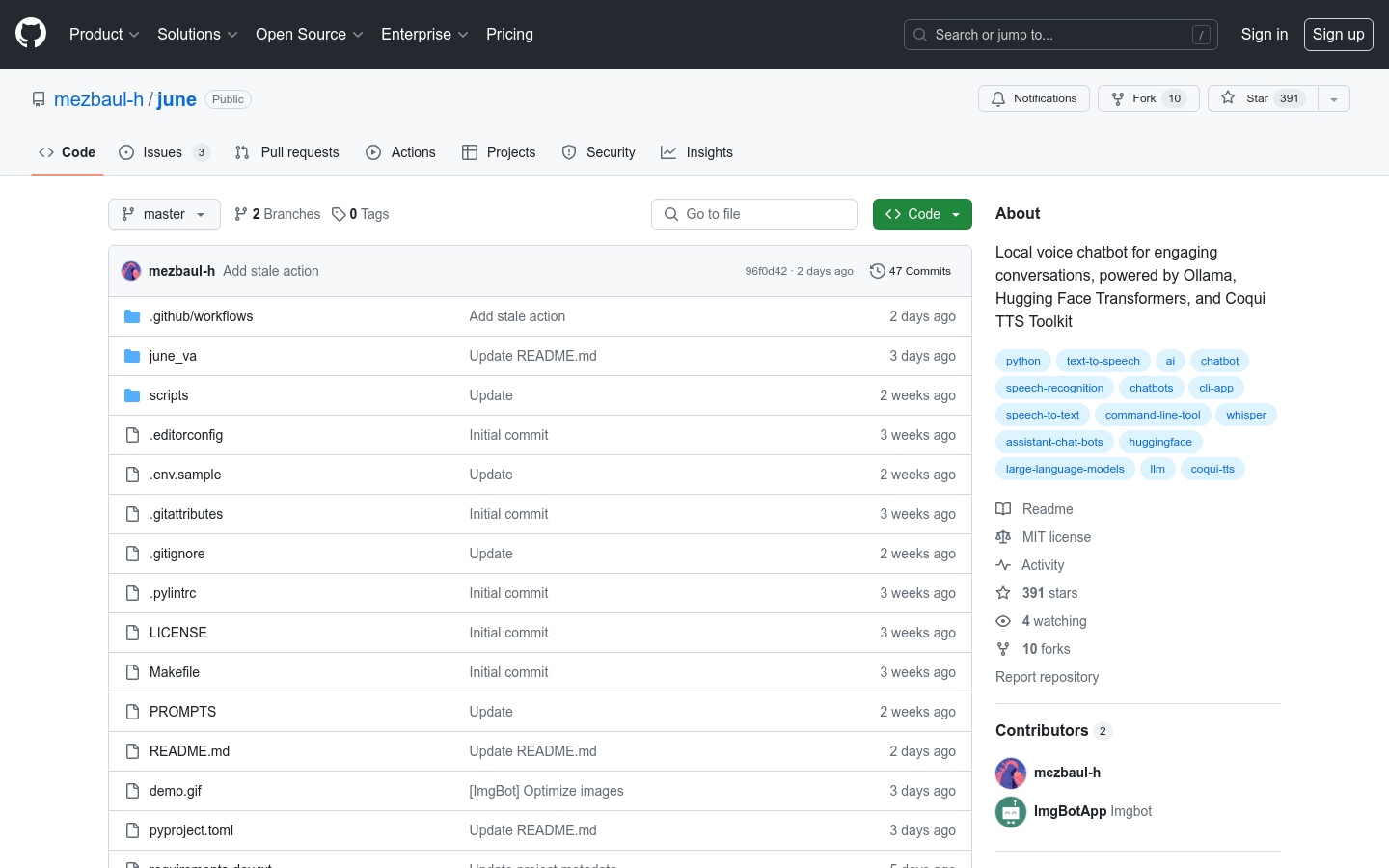
Task: View 2 Branches
Action: coord(278,214)
